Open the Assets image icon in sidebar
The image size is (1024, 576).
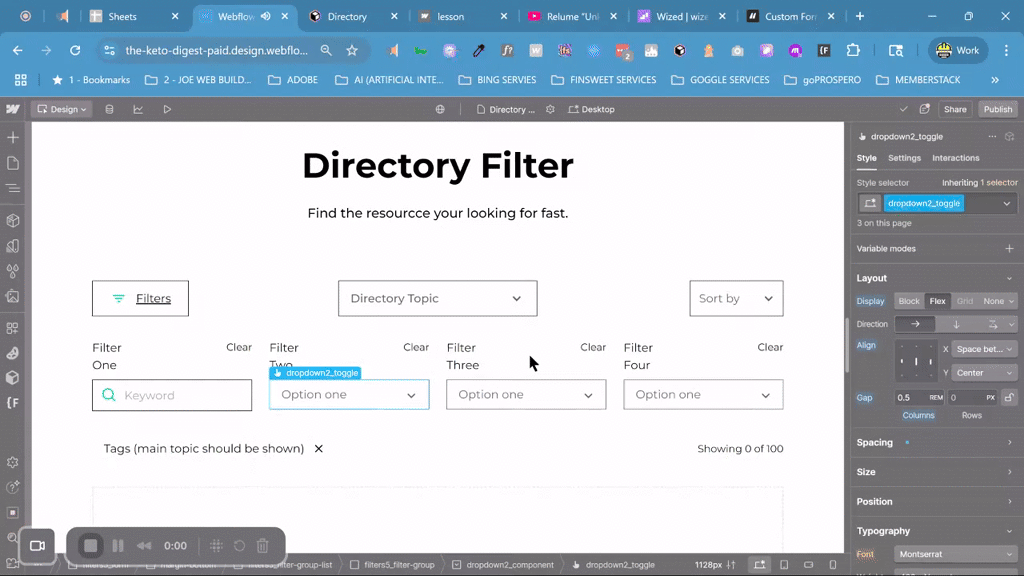point(13,296)
